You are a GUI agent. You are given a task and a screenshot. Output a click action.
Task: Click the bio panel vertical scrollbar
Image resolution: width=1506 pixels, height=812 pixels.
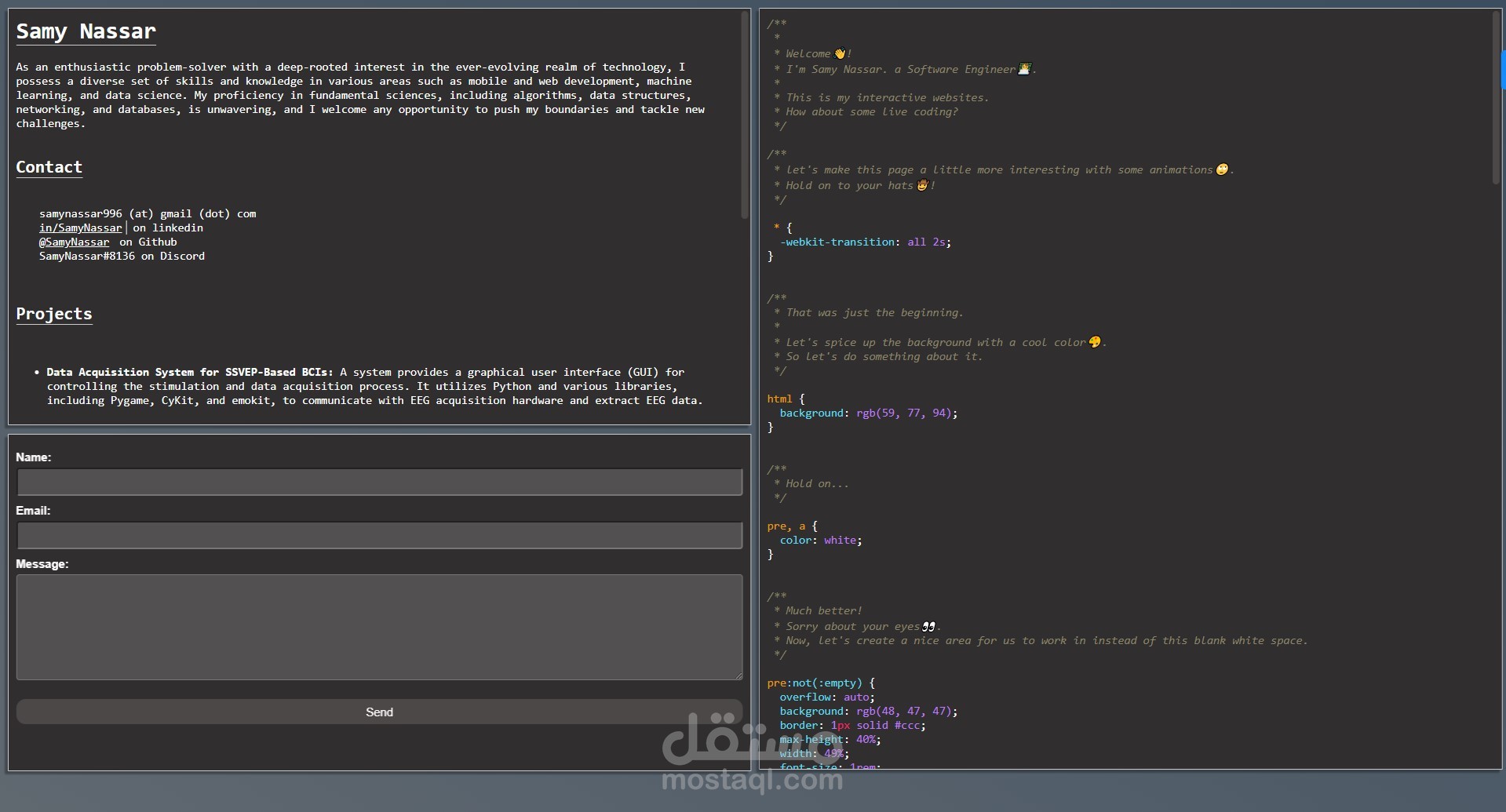[745, 115]
